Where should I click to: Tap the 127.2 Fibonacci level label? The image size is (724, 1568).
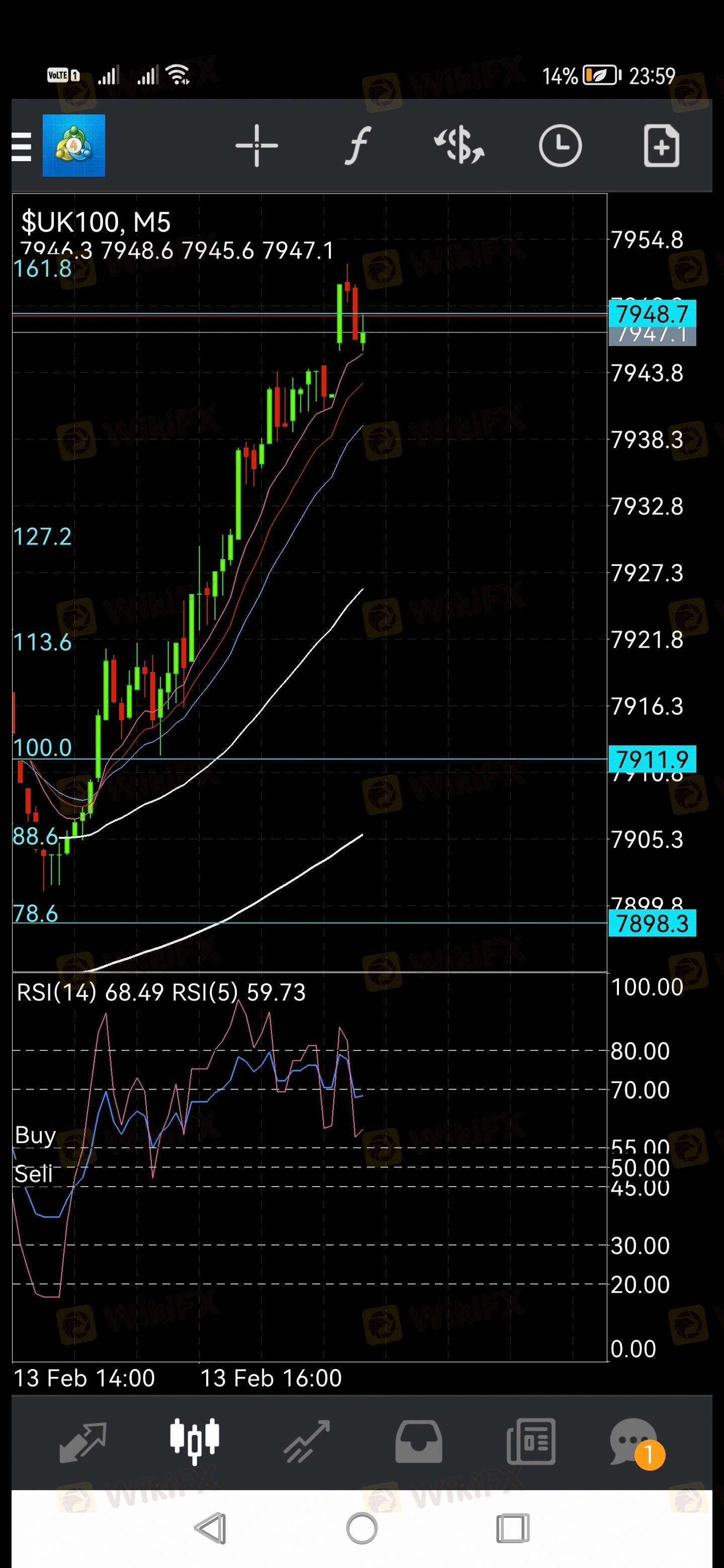click(42, 536)
